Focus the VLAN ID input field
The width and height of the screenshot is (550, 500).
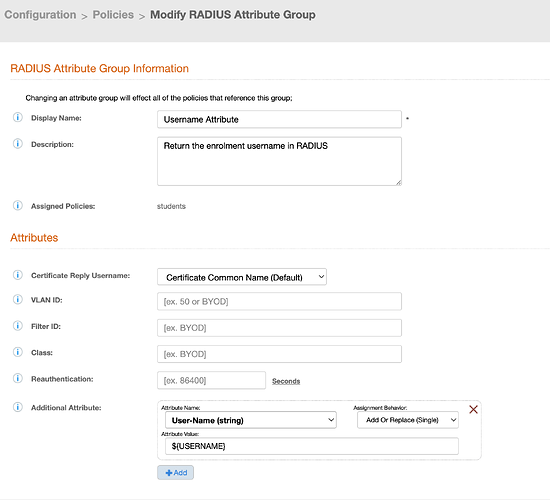[279, 301]
